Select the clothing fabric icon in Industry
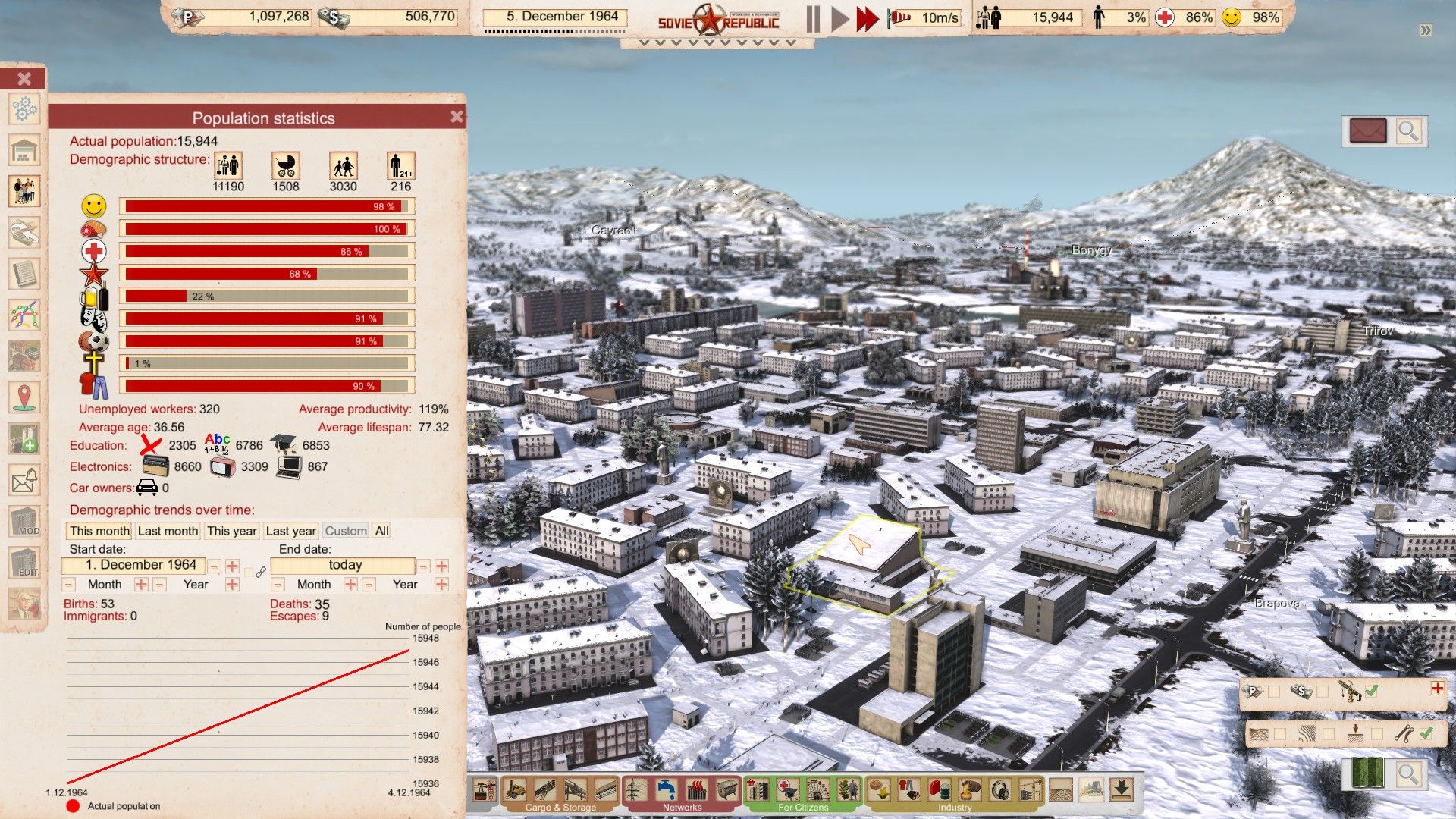 [909, 790]
